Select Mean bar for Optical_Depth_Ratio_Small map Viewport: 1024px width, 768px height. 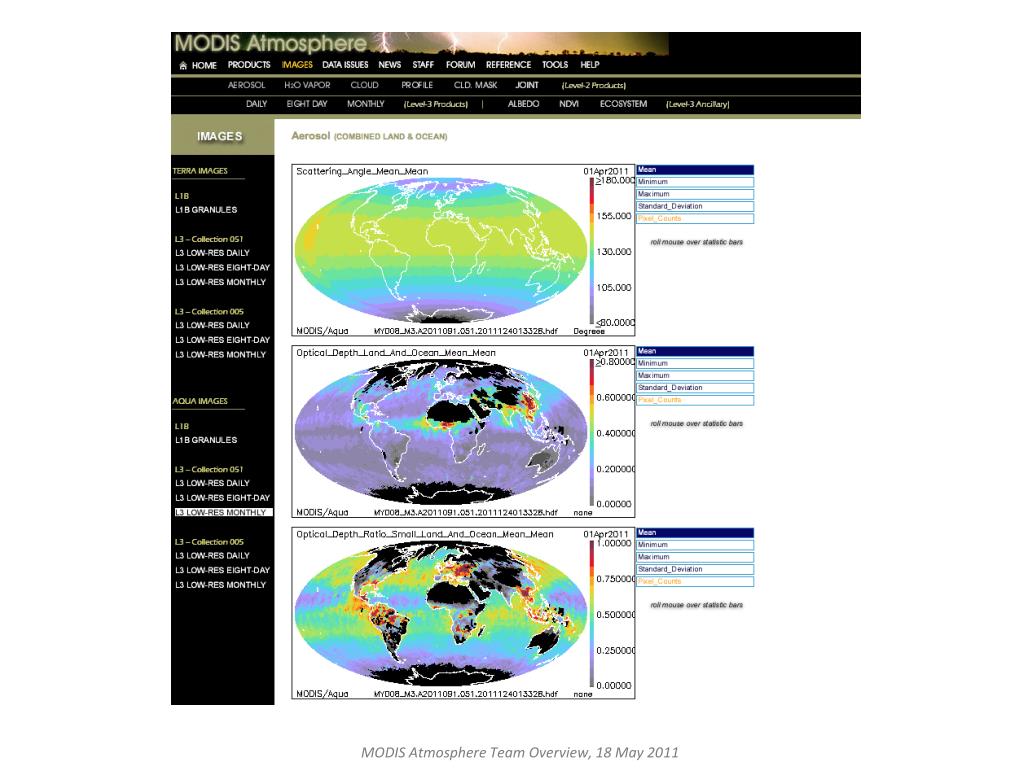click(x=695, y=533)
